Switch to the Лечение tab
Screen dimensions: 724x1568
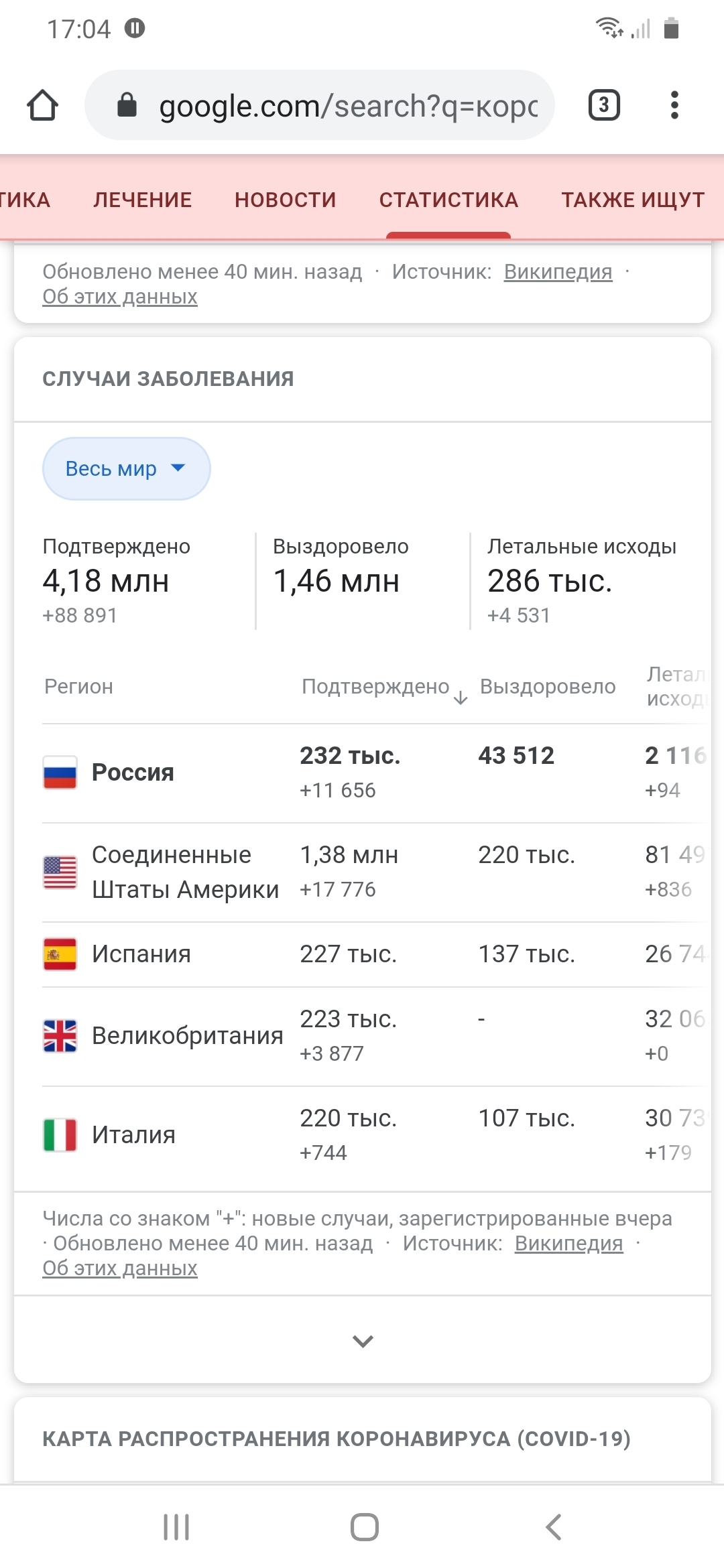pyautogui.click(x=143, y=200)
